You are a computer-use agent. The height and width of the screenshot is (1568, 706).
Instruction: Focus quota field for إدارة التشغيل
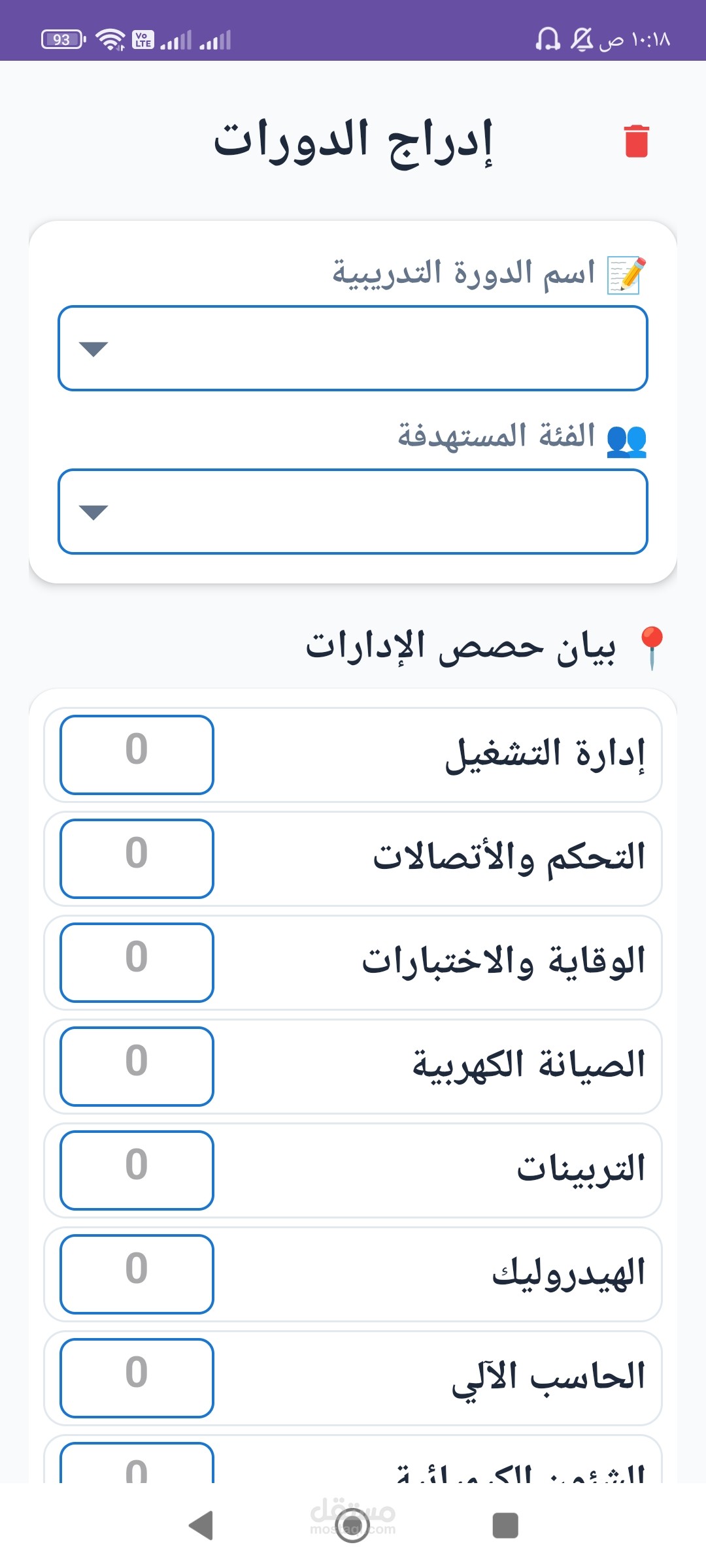pyautogui.click(x=137, y=755)
